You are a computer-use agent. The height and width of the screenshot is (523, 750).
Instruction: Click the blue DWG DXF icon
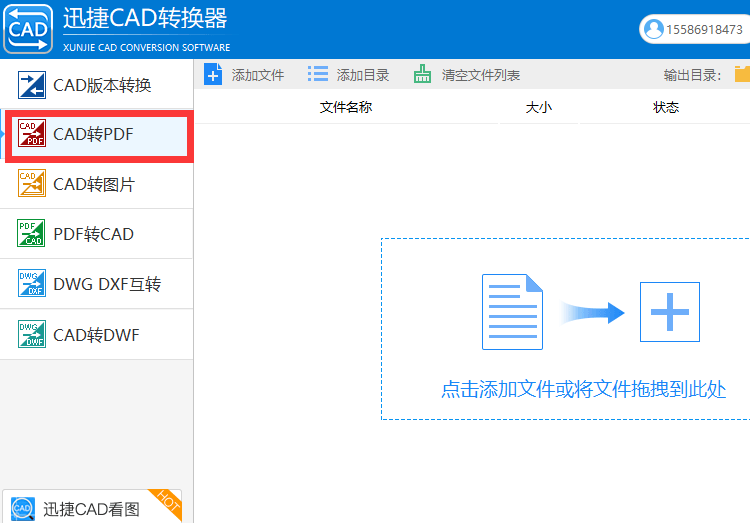click(x=32, y=283)
